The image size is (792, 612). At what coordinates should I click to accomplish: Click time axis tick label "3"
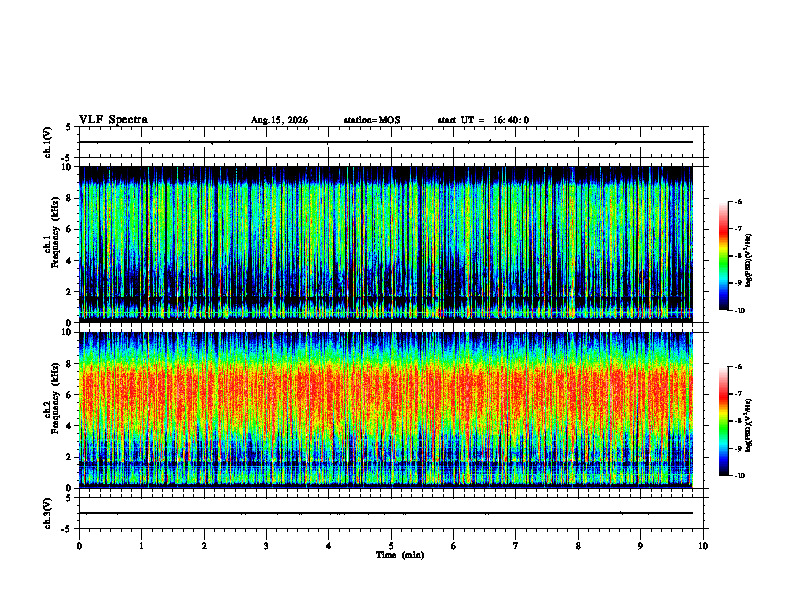(267, 546)
